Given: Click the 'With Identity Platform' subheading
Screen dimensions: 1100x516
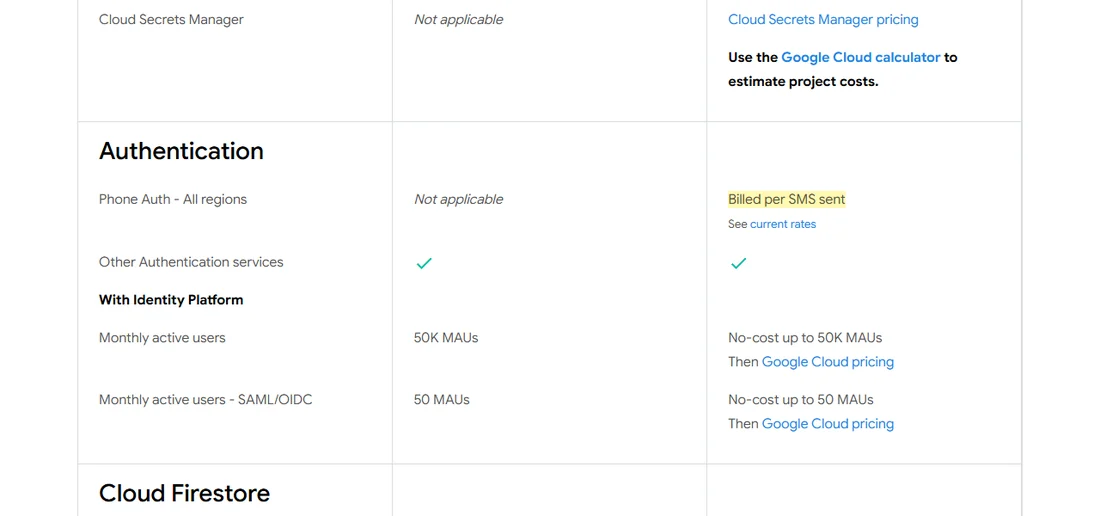Looking at the screenshot, I should coord(171,300).
